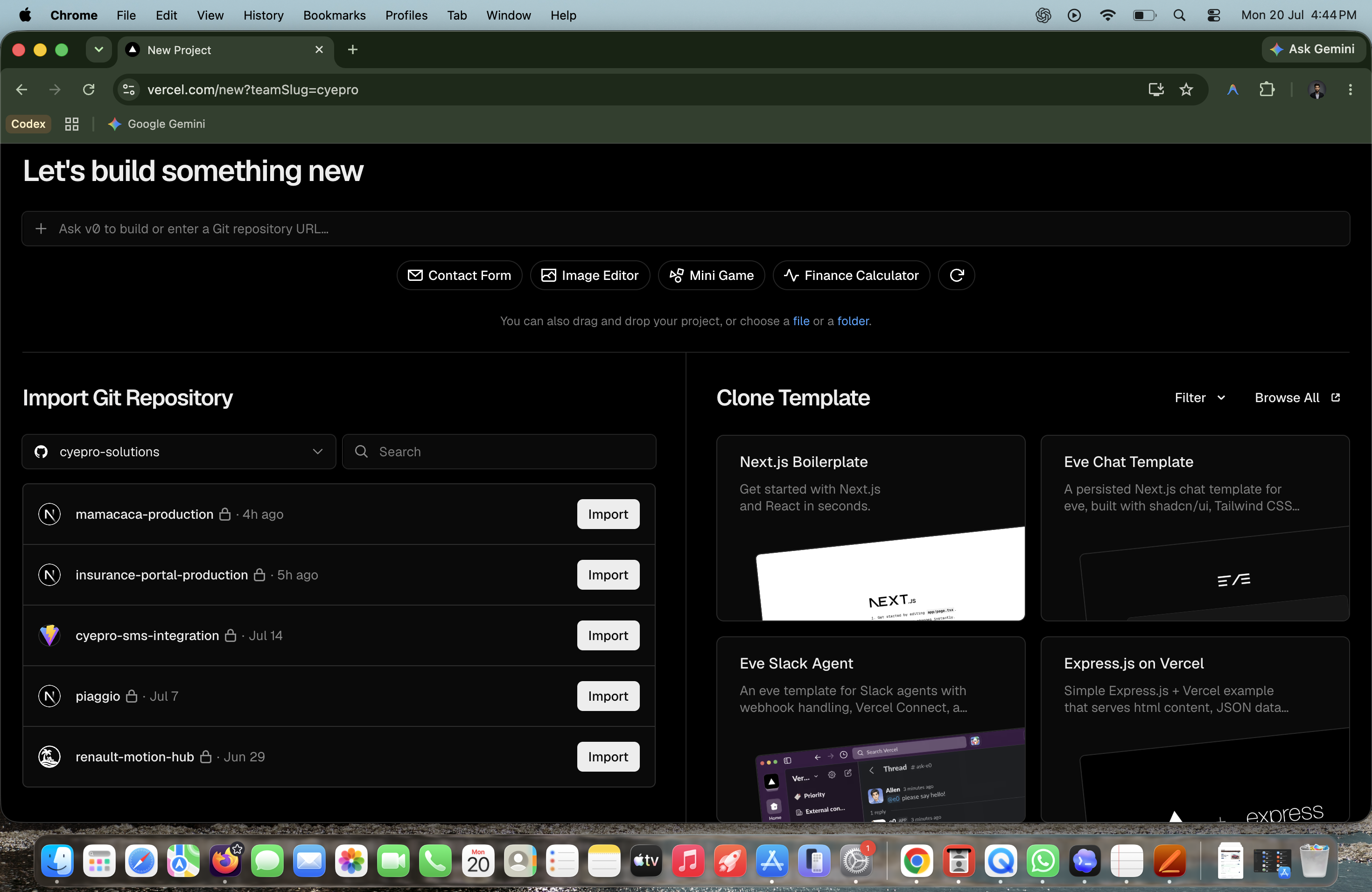Import the mamacaca-production repository
This screenshot has height=892, width=1372.
click(x=608, y=514)
